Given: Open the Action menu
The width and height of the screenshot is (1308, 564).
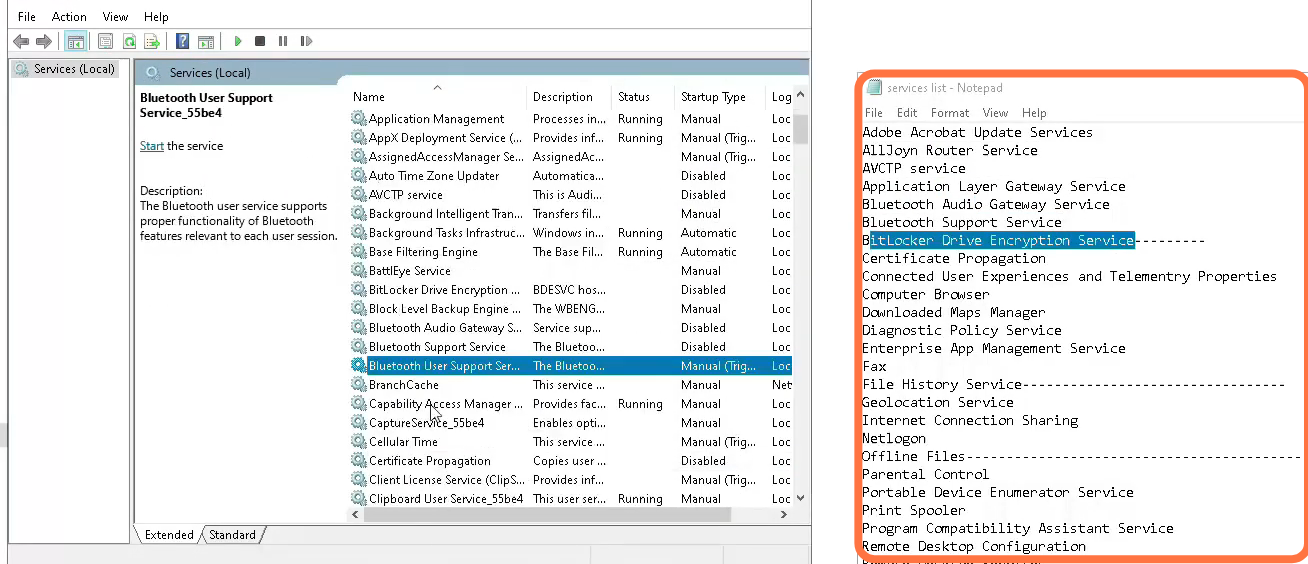Looking at the screenshot, I should tap(69, 17).
